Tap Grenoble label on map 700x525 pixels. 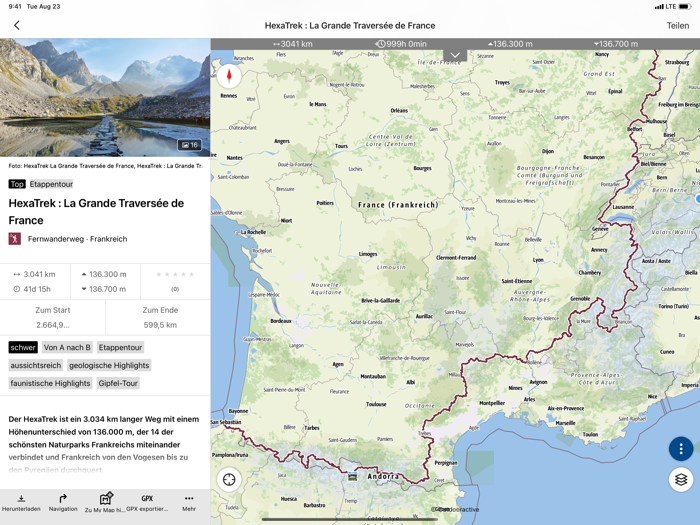click(580, 299)
